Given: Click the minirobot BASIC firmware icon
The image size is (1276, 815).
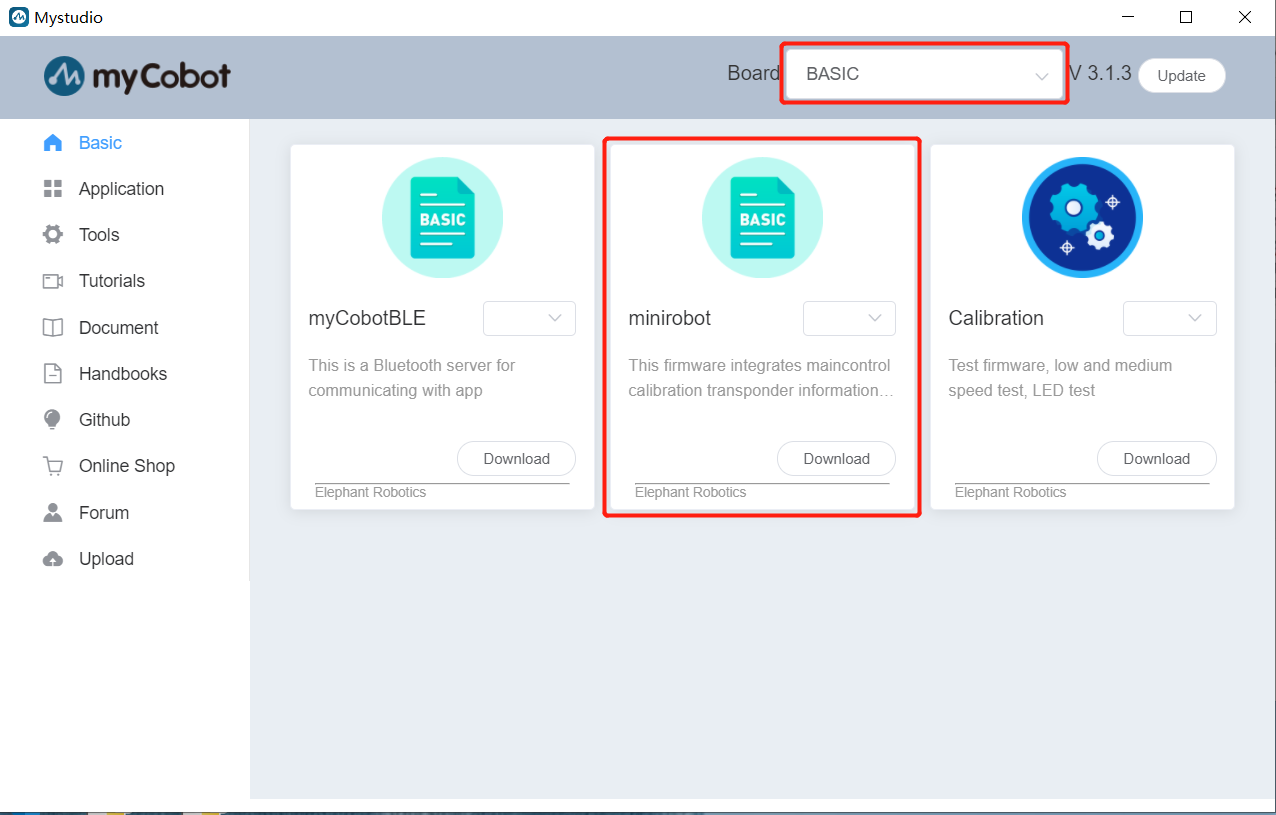Looking at the screenshot, I should tap(762, 217).
